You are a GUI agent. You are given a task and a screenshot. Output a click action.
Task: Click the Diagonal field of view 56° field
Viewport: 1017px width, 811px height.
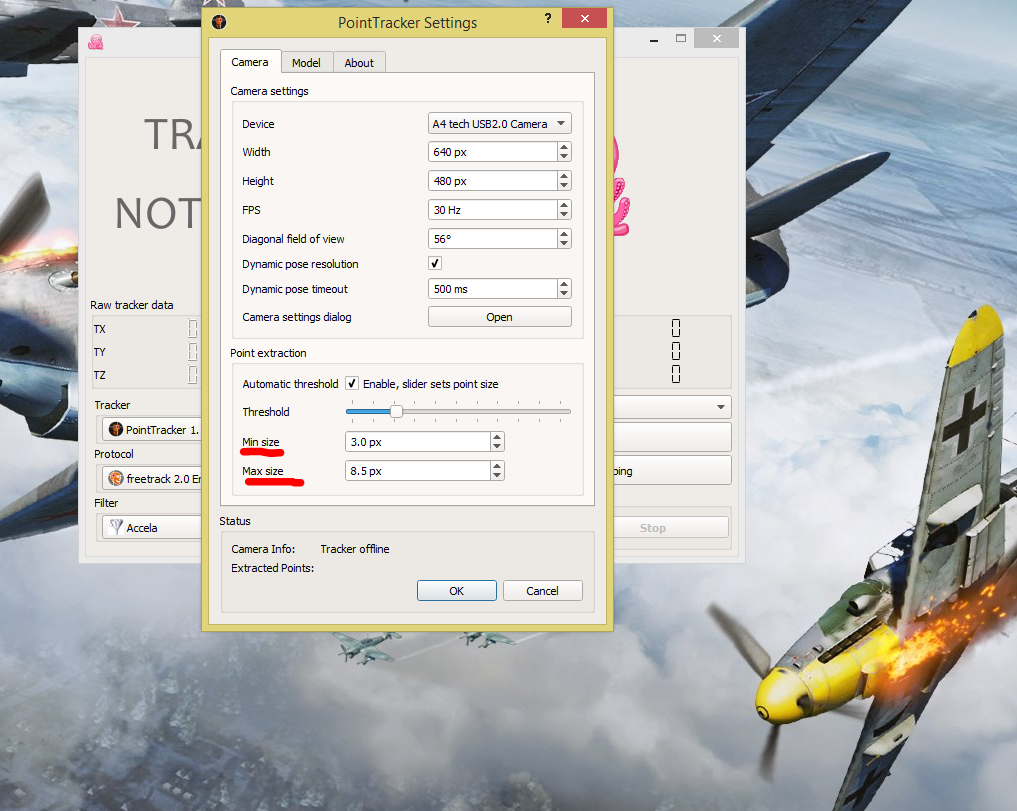[x=493, y=239]
